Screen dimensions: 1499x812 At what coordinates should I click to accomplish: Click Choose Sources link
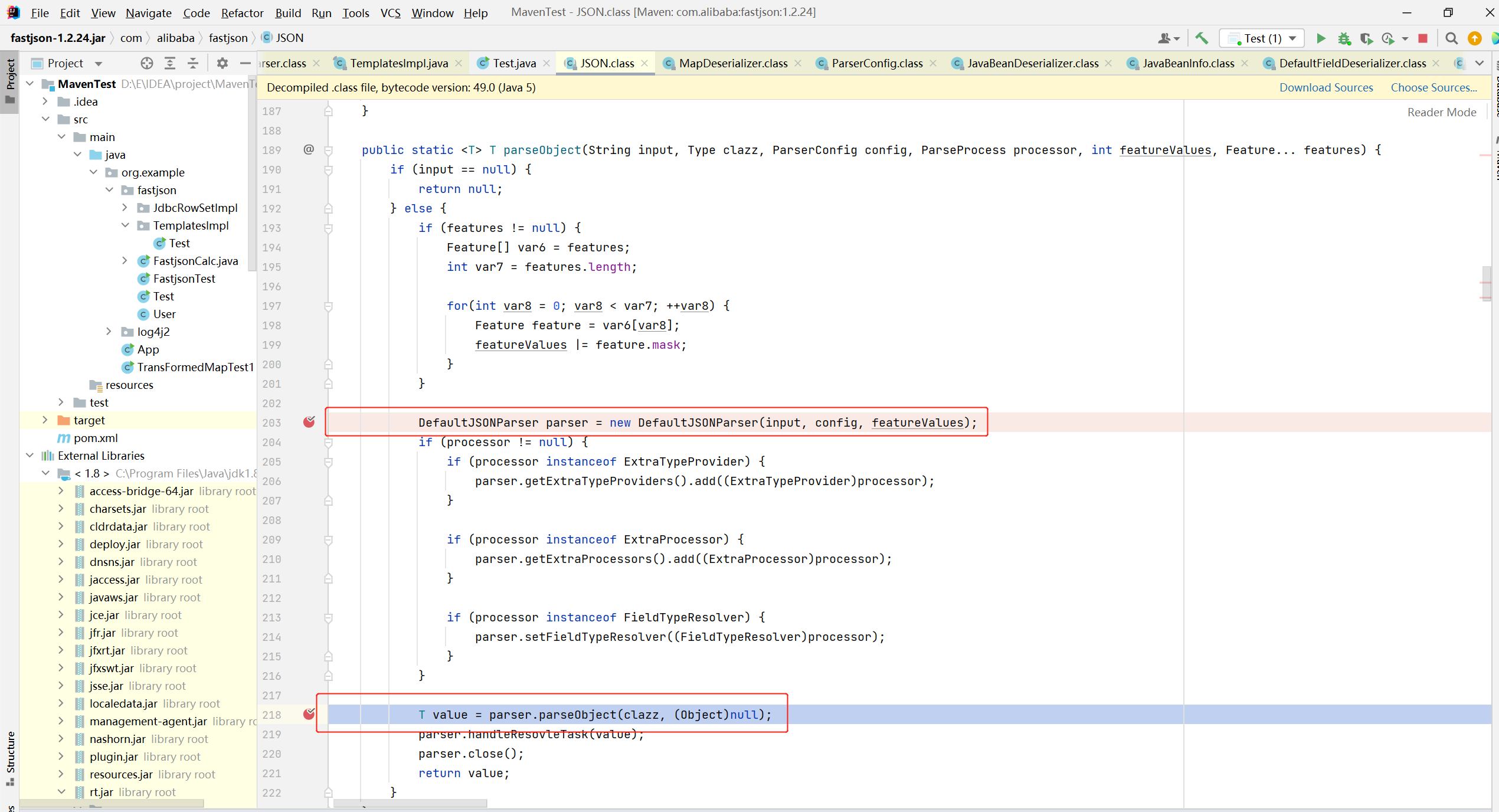[1433, 87]
